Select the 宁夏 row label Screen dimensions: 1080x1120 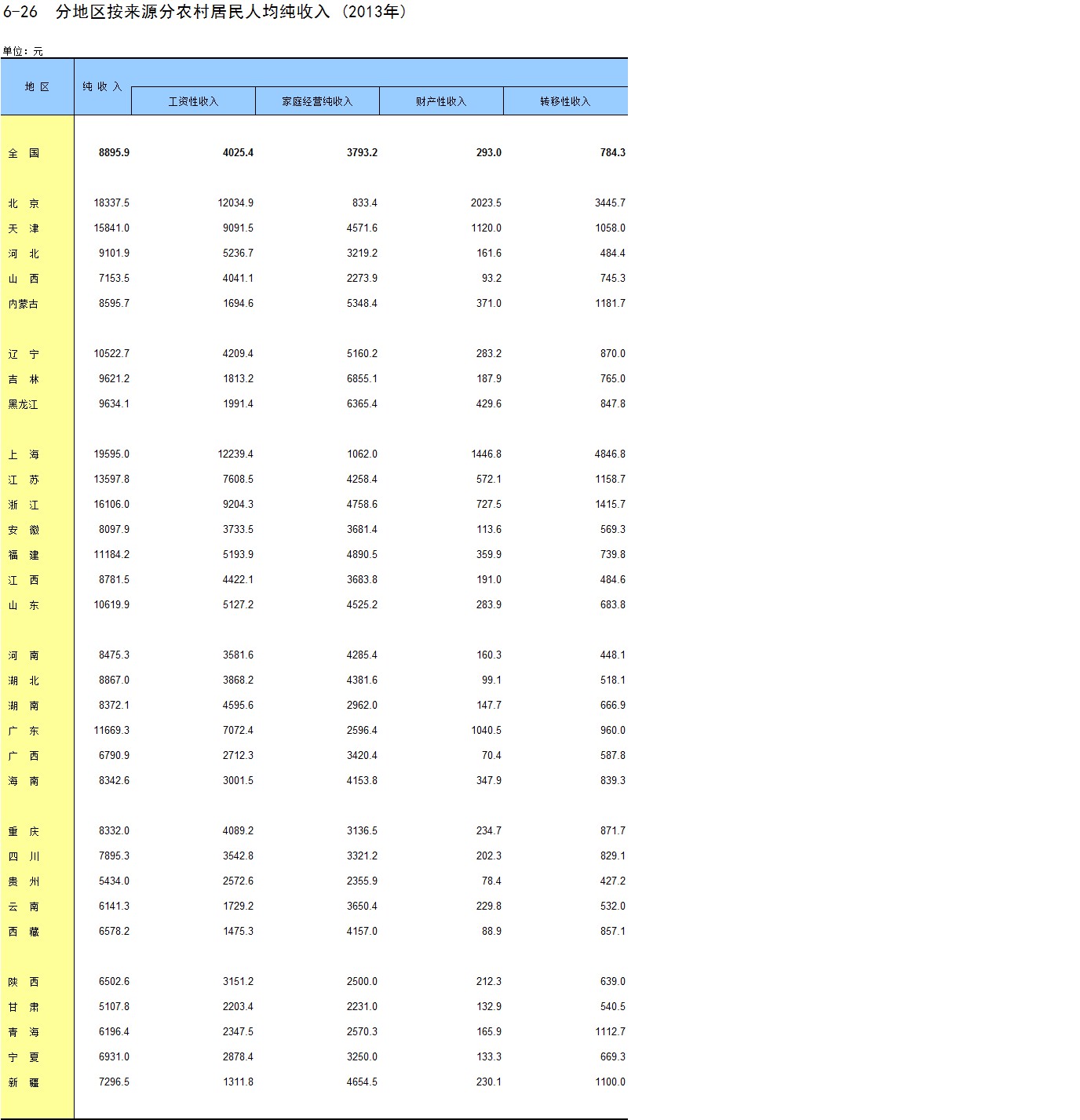tap(24, 1057)
